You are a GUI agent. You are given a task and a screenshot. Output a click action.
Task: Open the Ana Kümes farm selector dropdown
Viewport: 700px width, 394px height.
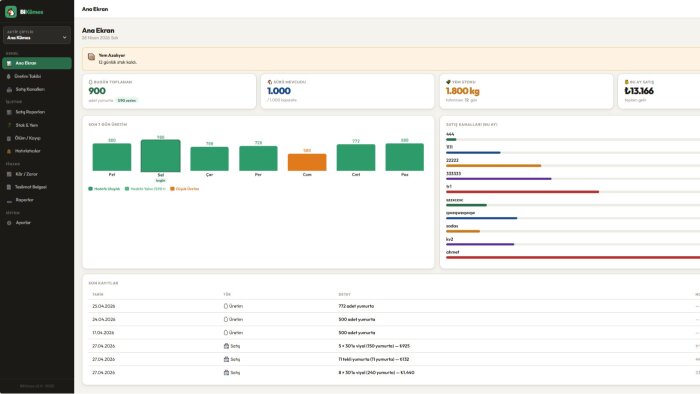[x=37, y=35]
